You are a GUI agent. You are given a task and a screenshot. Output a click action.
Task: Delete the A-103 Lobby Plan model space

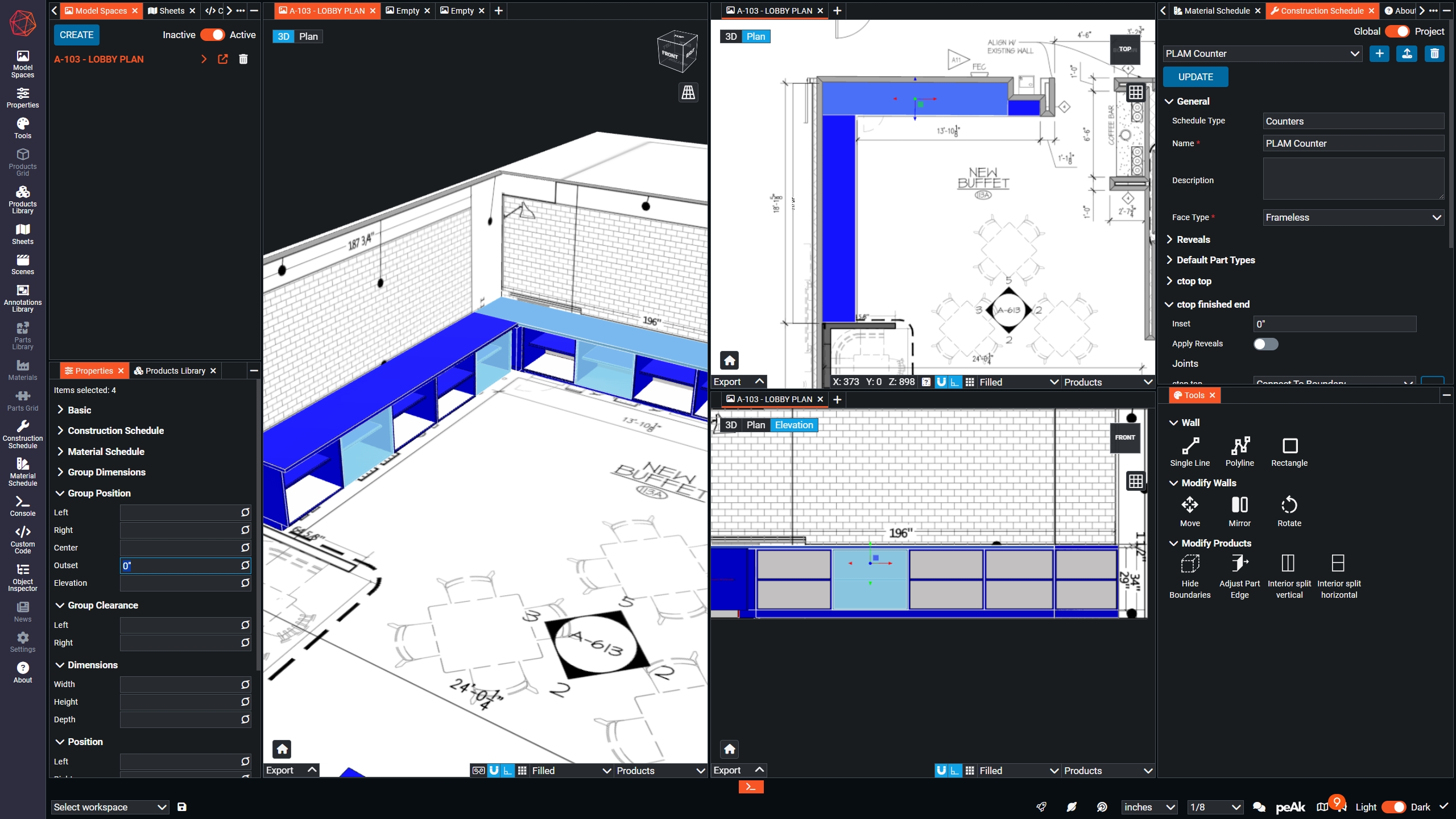243,59
